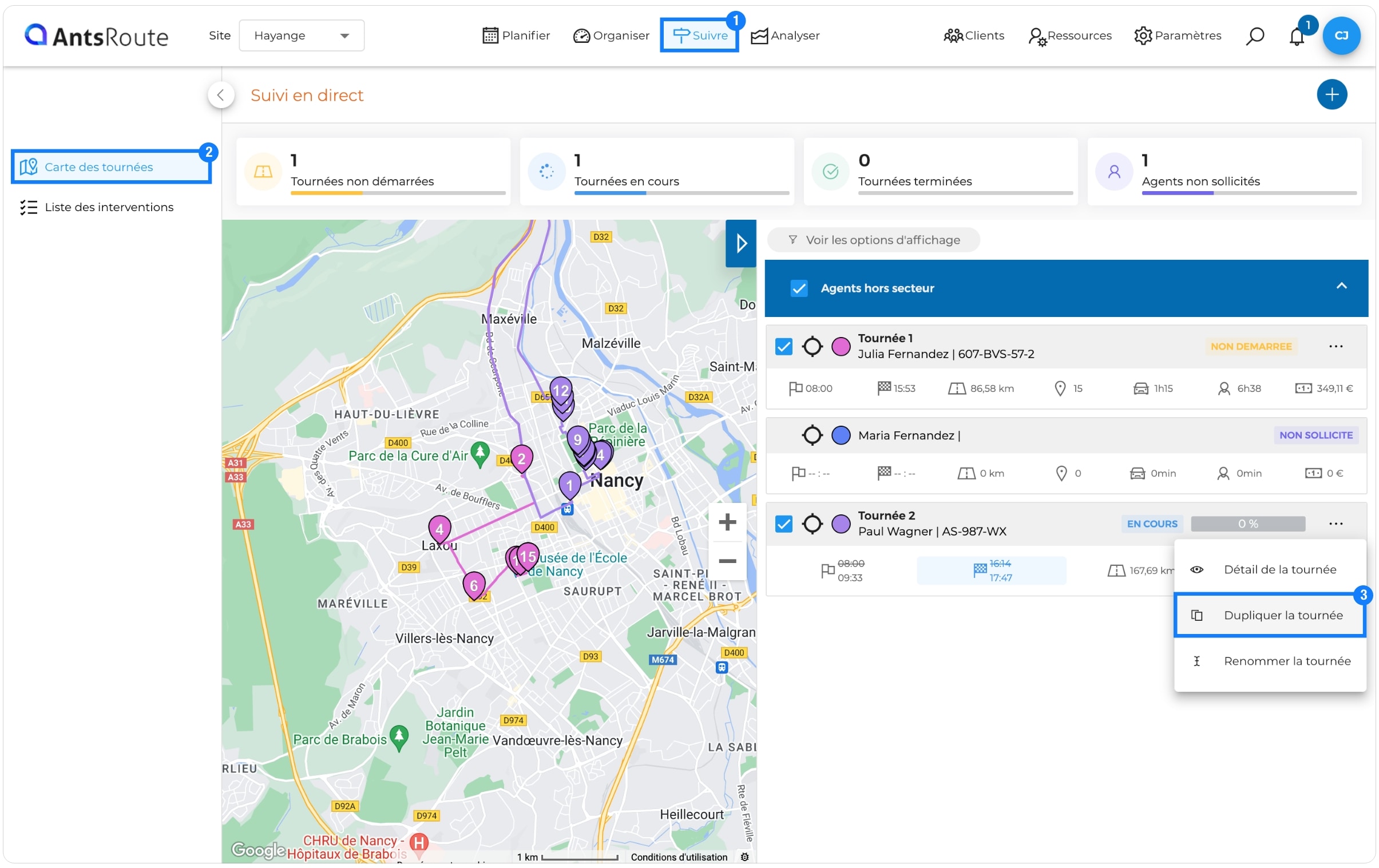
Task: Click the checkmark icon for tournées terminées
Action: point(830,171)
